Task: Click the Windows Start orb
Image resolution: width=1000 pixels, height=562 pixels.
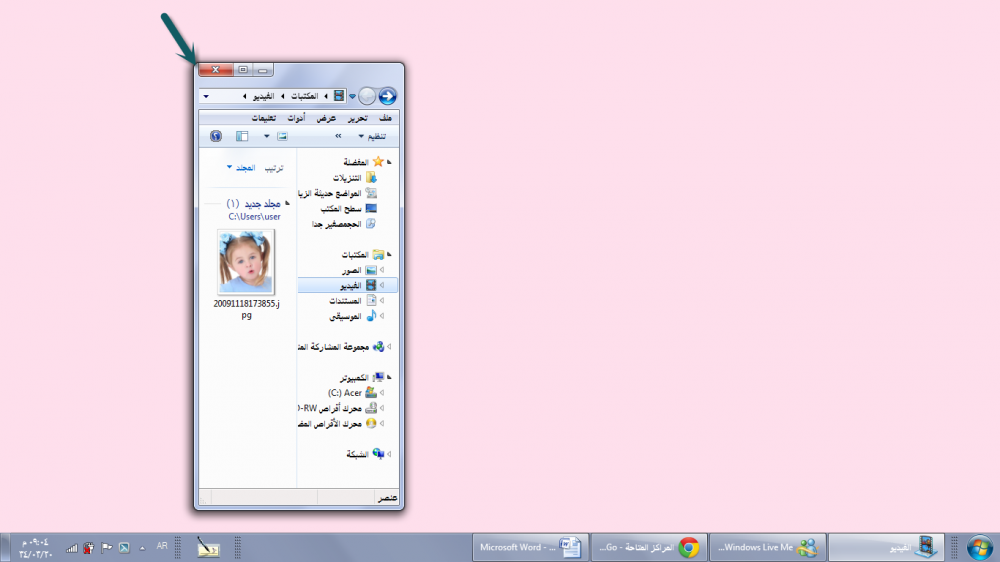Action: pos(980,547)
